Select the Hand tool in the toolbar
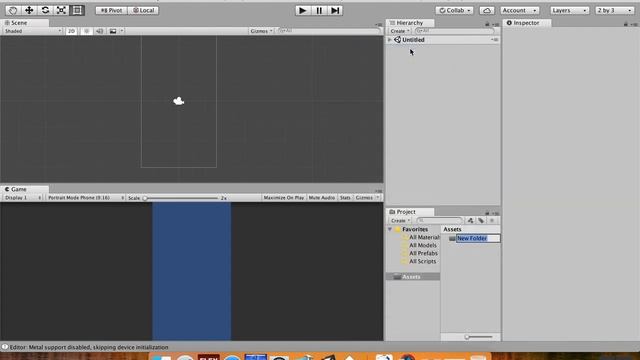 tap(13, 10)
